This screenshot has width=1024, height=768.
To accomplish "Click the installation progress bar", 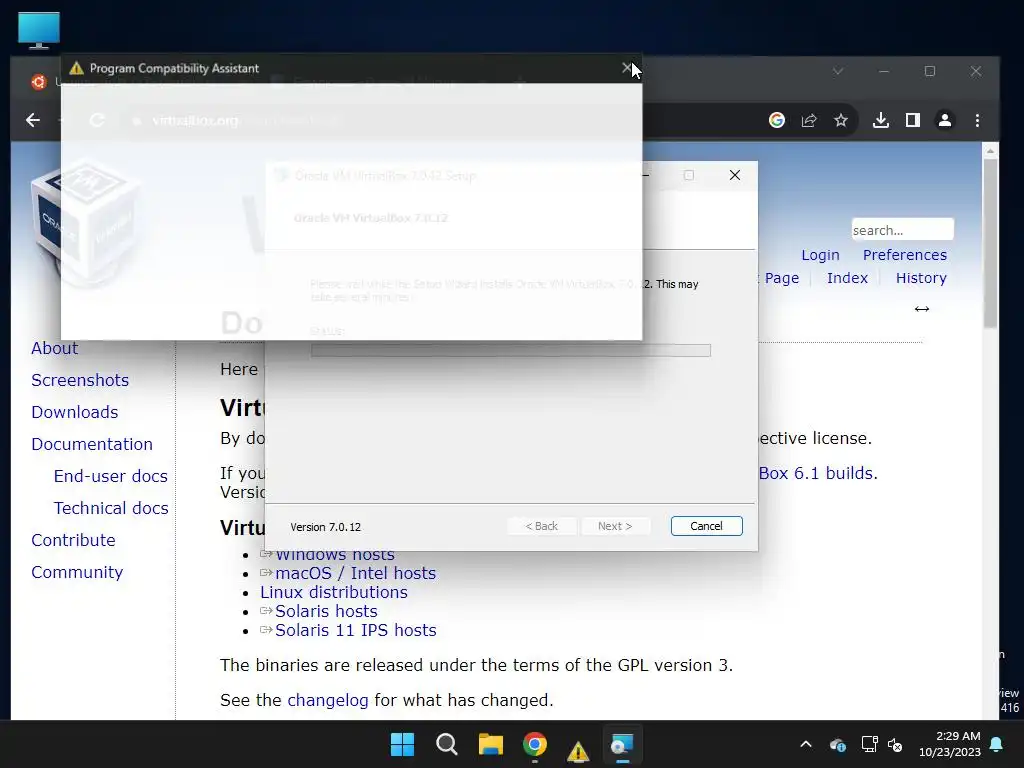I will click(511, 351).
